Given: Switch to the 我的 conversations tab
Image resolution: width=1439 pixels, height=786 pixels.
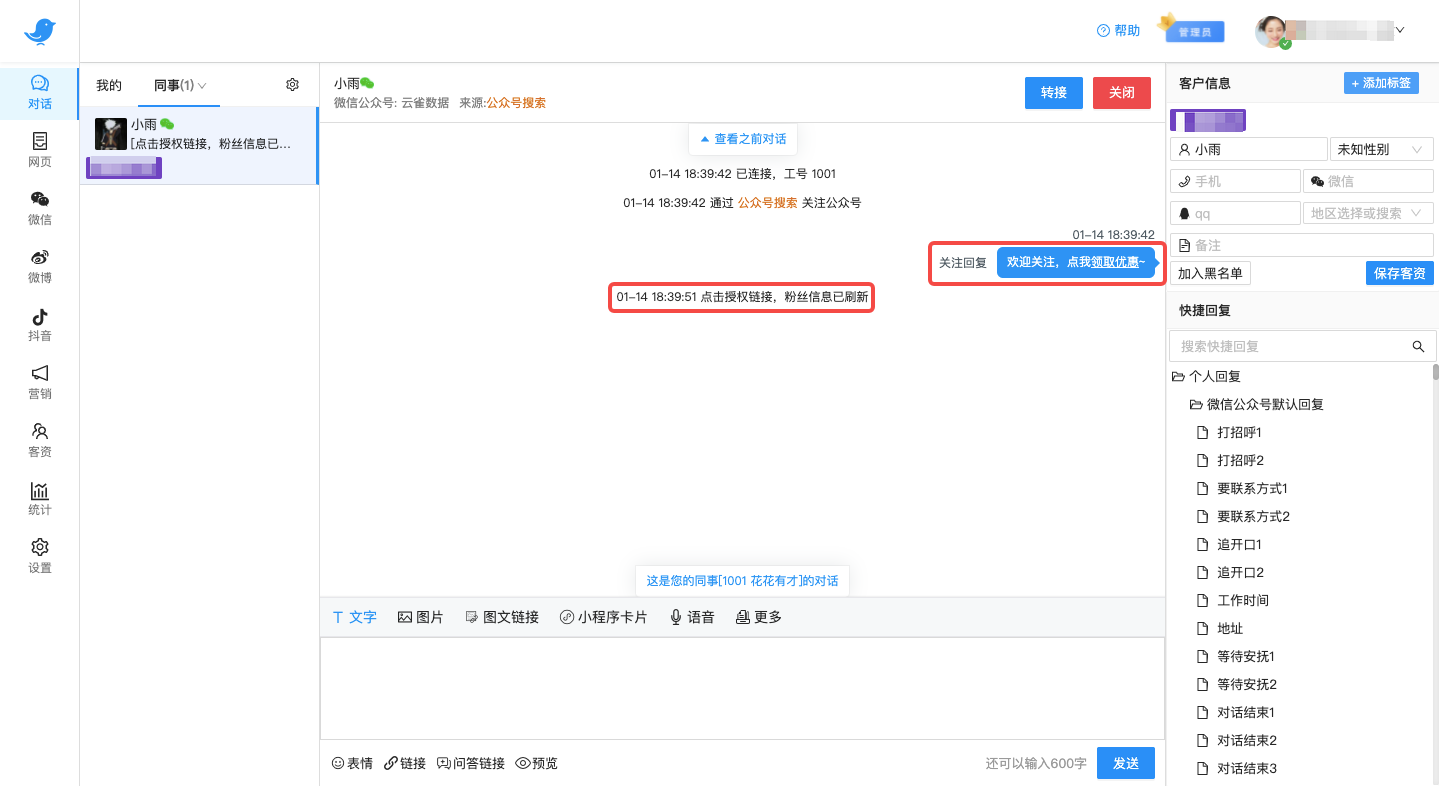Looking at the screenshot, I should [x=108, y=85].
